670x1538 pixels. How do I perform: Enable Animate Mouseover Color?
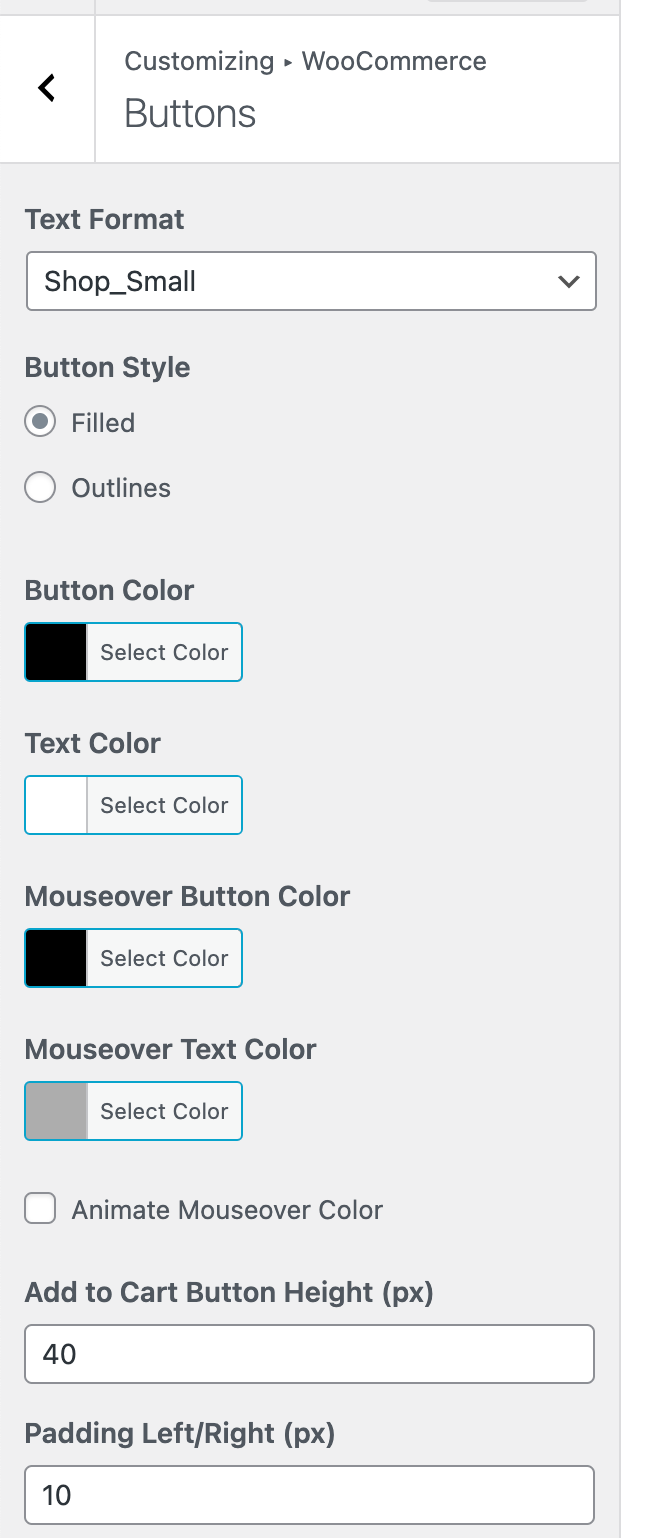40,1208
